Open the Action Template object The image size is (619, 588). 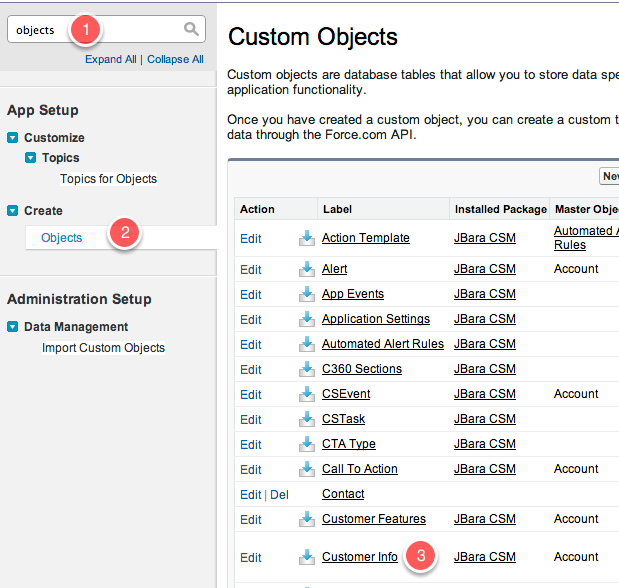[x=366, y=238]
